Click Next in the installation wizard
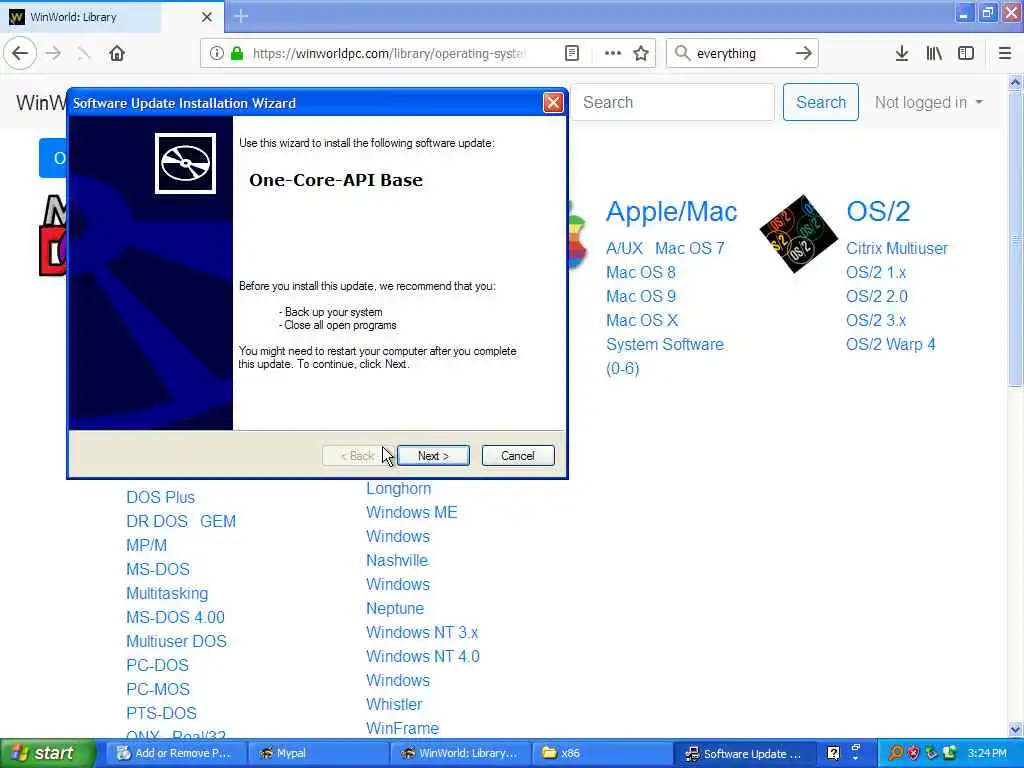 pos(433,456)
